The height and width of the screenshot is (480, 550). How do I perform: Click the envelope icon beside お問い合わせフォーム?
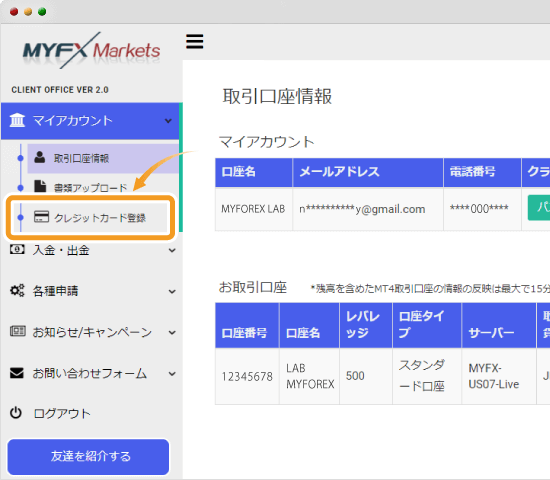17,373
